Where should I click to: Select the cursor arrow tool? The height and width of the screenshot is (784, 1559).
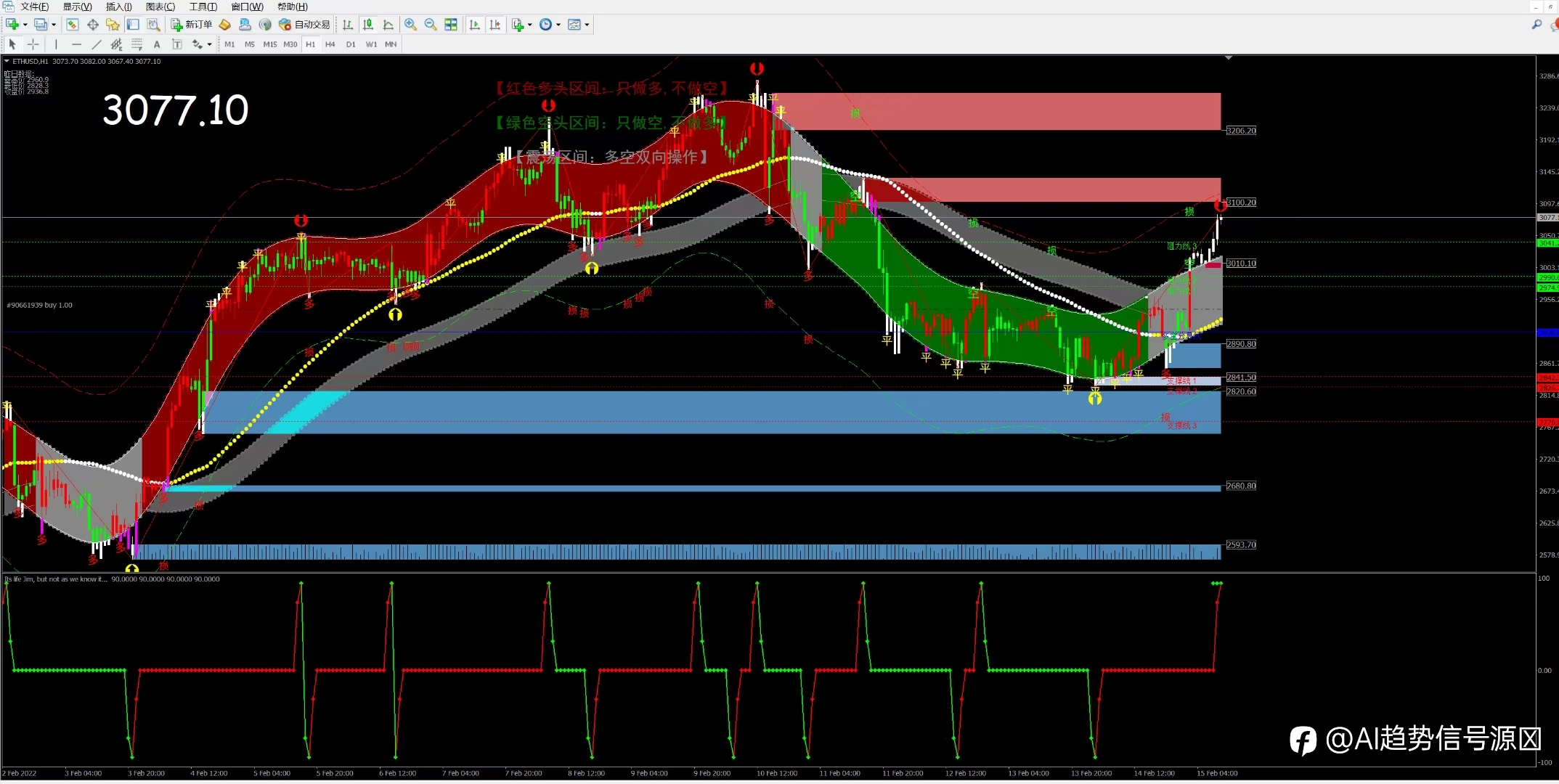[12, 44]
